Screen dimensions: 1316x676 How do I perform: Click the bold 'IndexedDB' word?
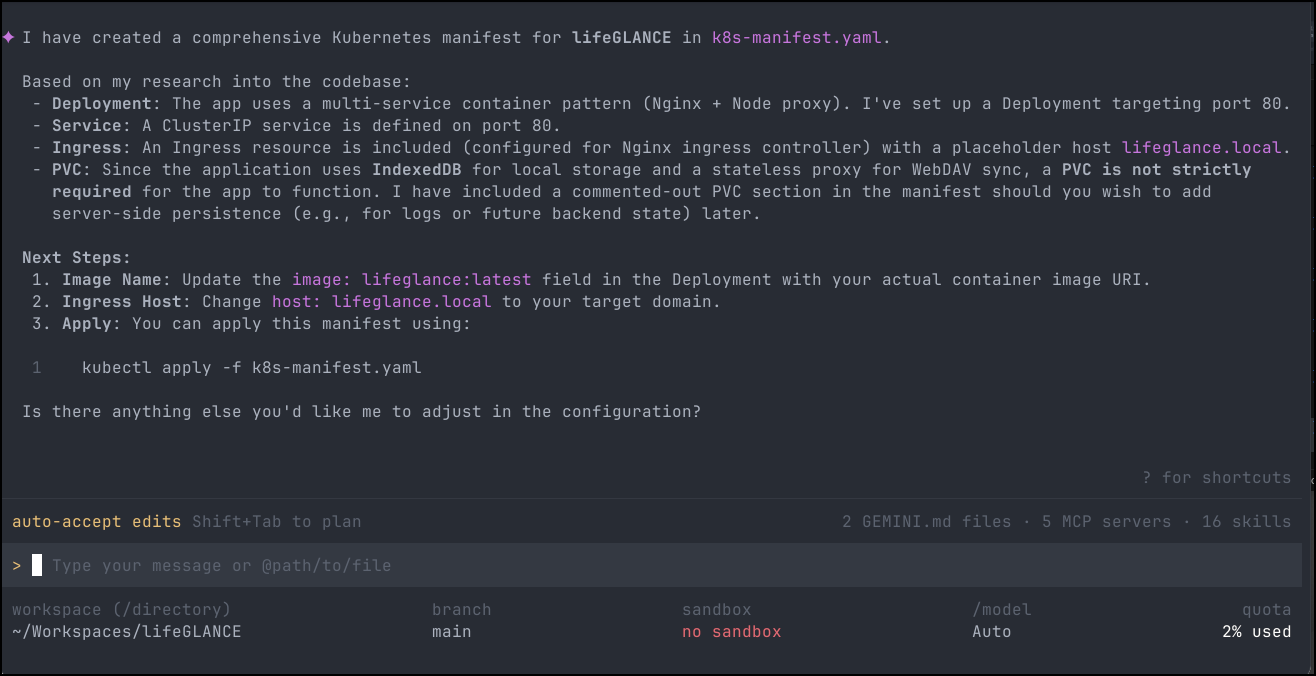point(417,170)
